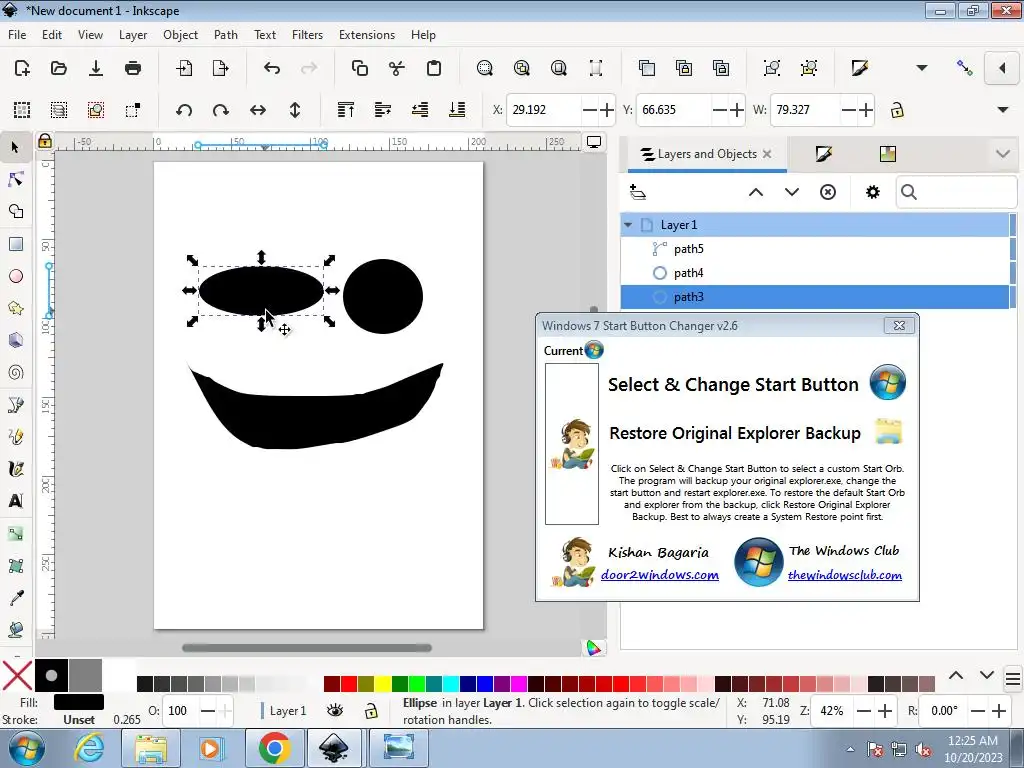Open the door2windows.com link
1024x768 pixels.
pyautogui.click(x=659, y=575)
